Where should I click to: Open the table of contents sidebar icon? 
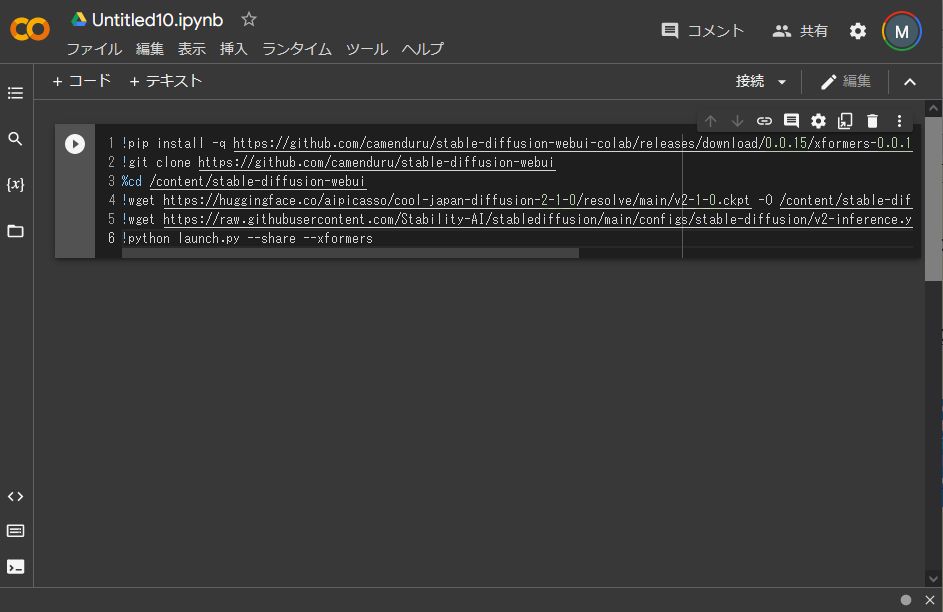tap(16, 93)
